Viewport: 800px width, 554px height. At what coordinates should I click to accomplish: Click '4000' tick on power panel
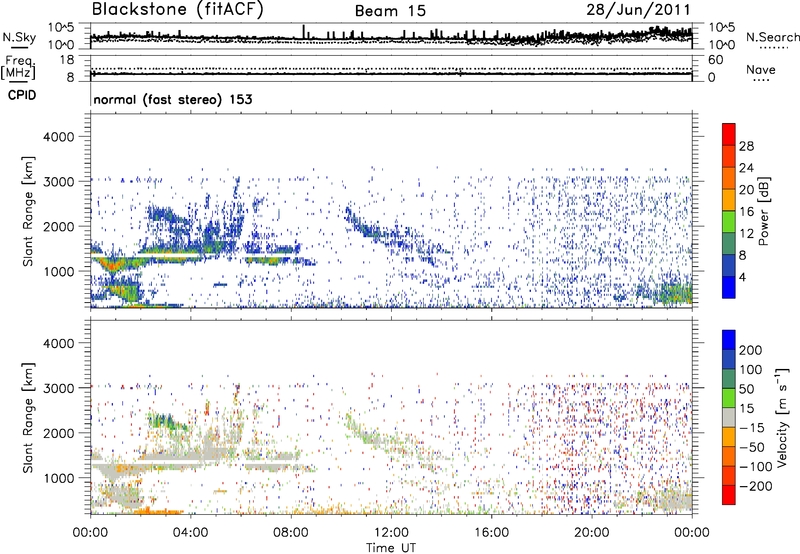[x=59, y=137]
